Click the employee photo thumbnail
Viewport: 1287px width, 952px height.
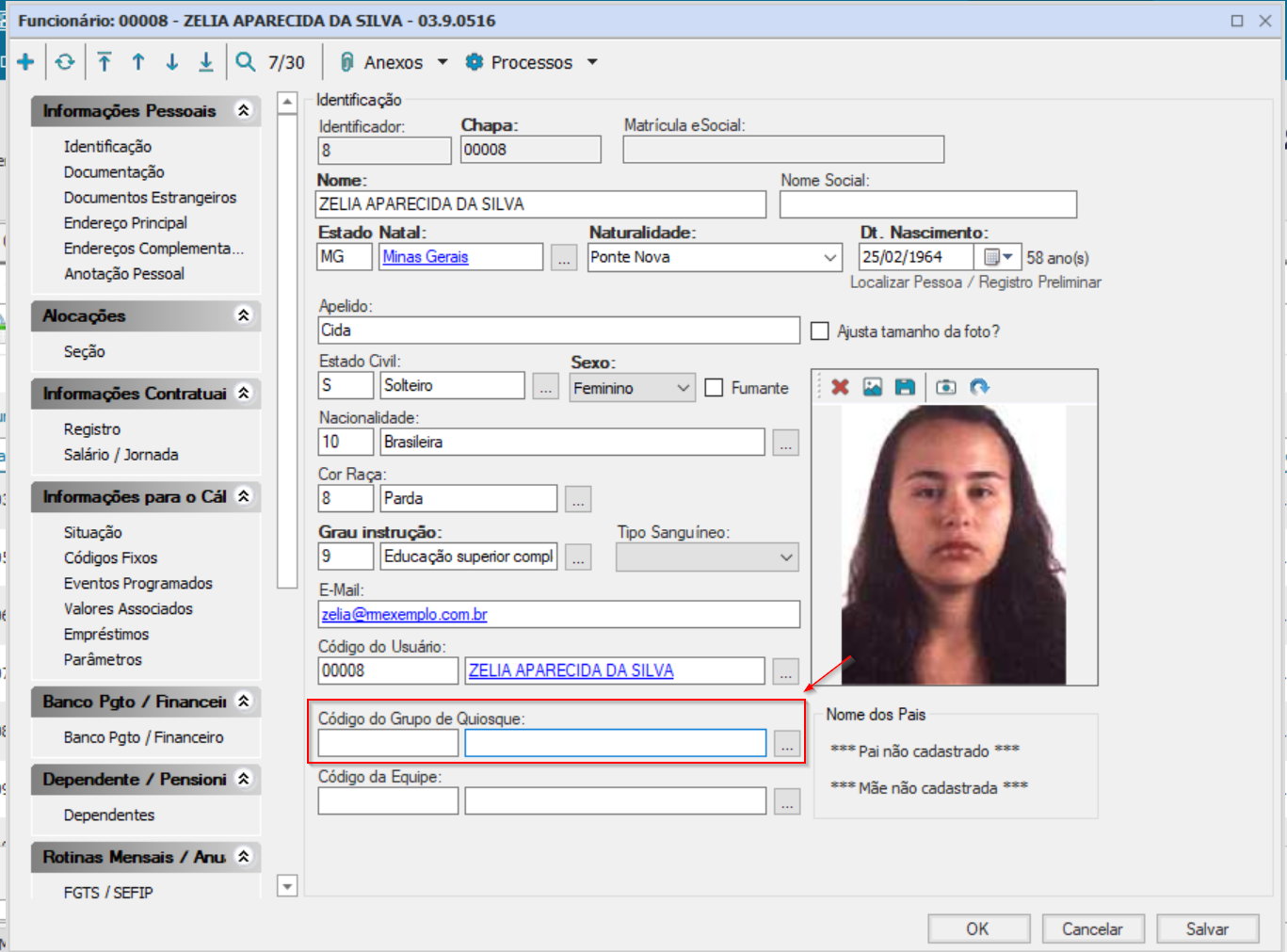tap(954, 544)
